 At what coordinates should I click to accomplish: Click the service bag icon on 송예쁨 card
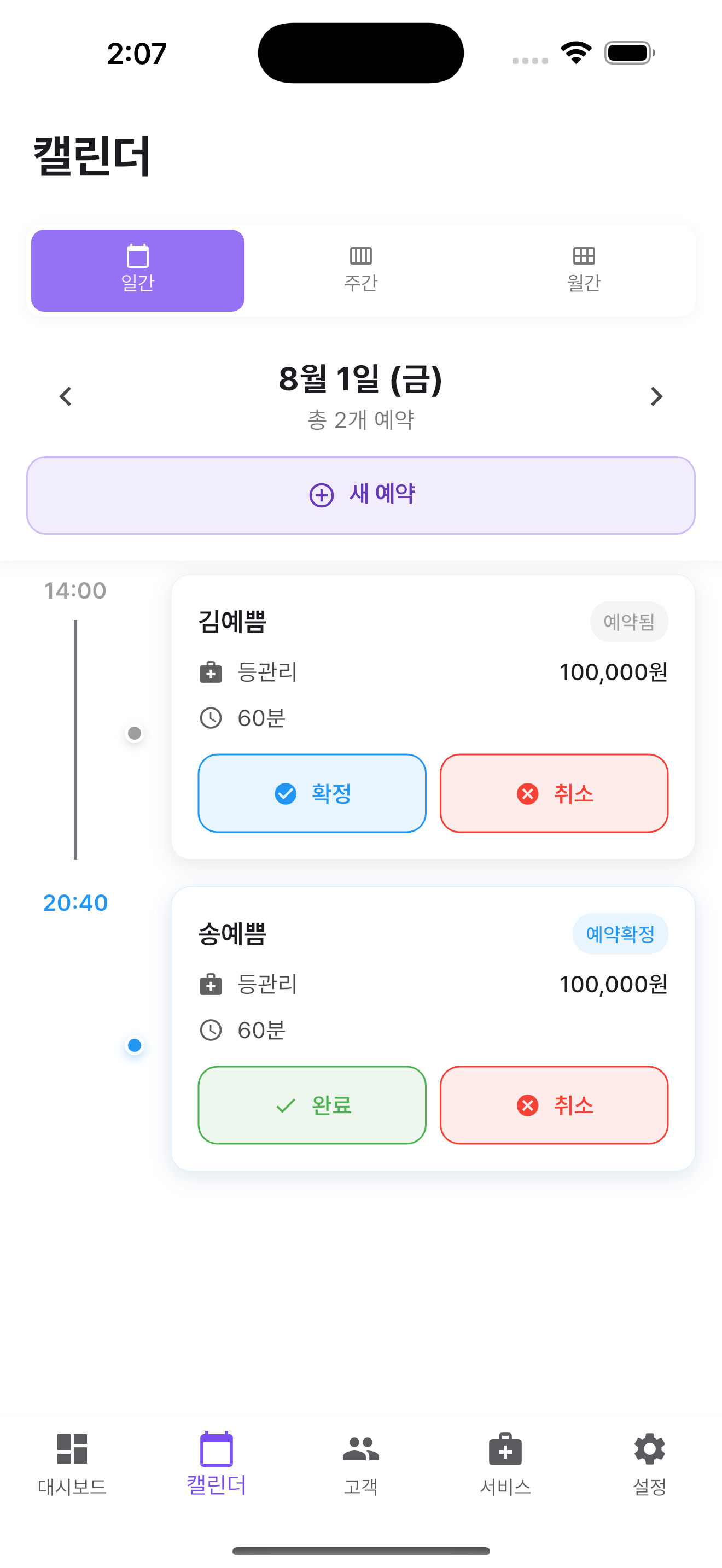point(211,984)
